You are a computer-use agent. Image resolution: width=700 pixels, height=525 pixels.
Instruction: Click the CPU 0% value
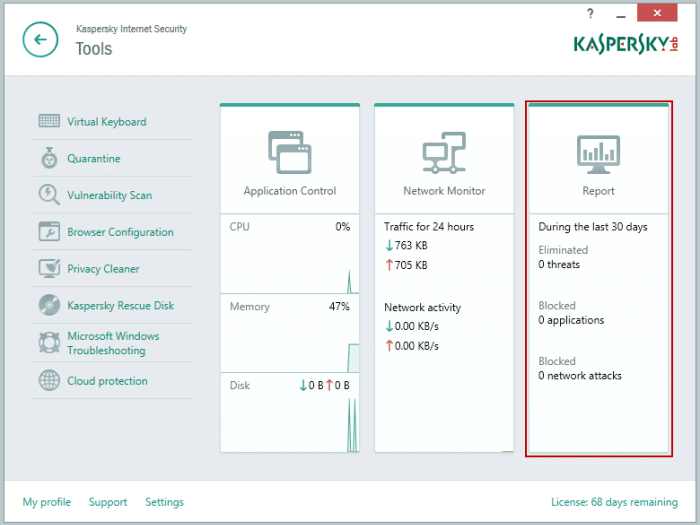343,227
